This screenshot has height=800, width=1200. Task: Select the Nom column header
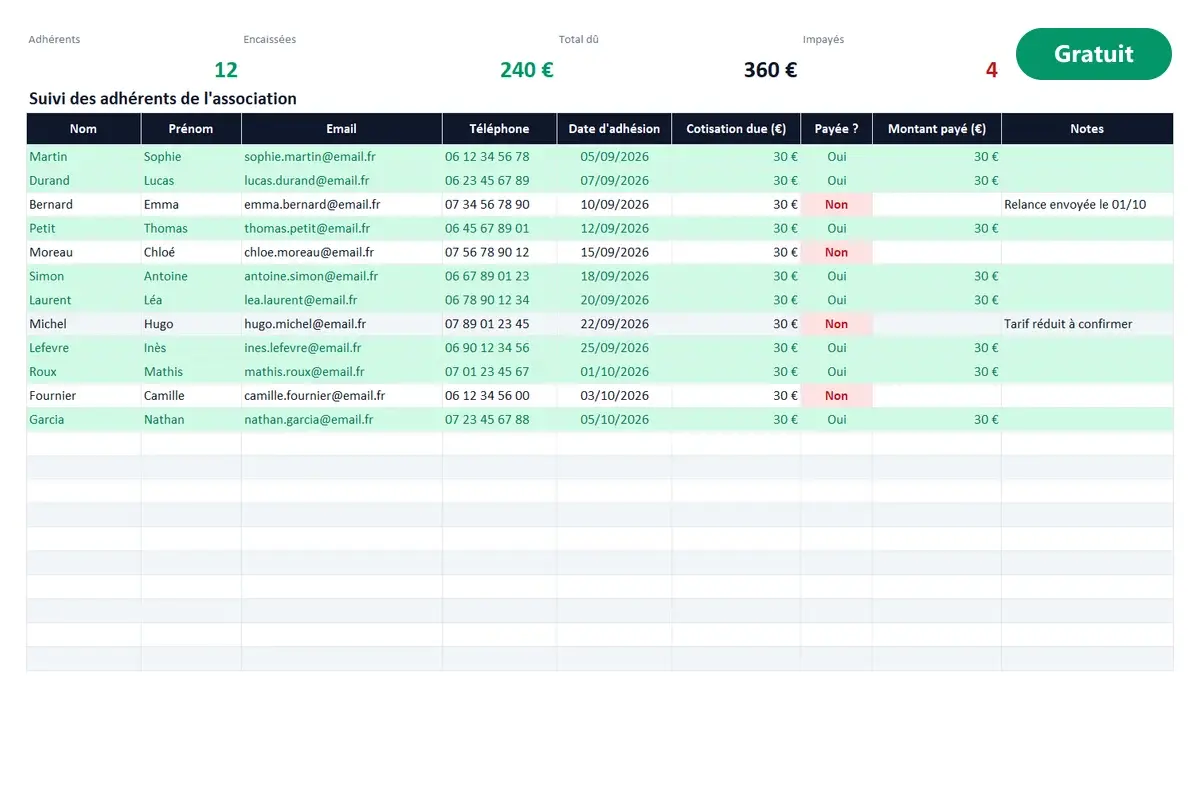coord(84,129)
